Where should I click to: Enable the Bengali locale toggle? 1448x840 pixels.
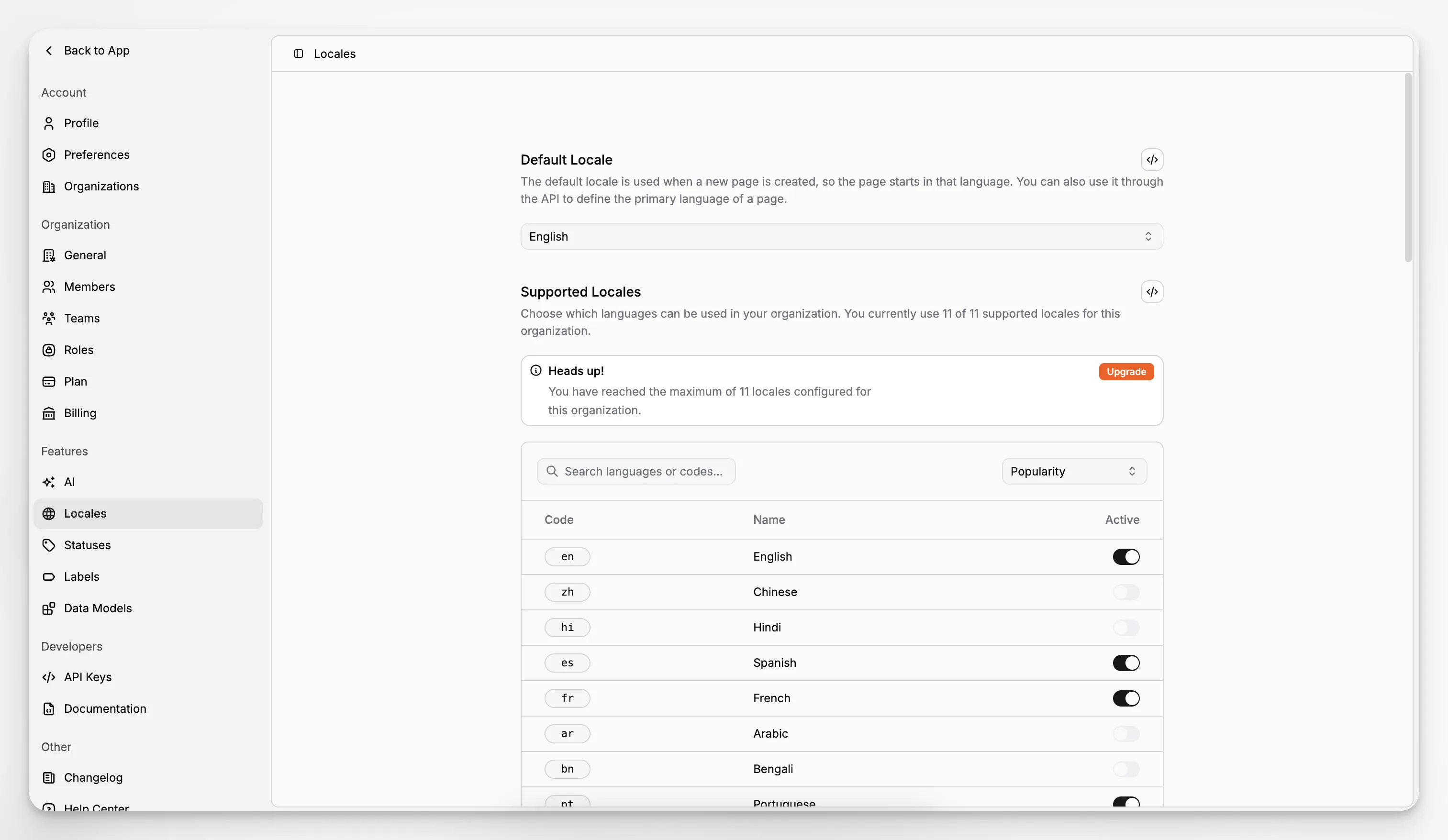pos(1126,770)
